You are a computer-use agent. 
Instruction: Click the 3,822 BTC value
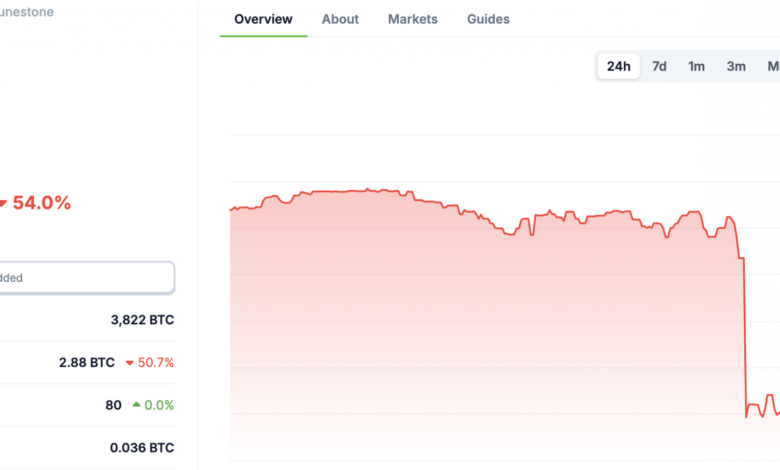[x=142, y=320]
